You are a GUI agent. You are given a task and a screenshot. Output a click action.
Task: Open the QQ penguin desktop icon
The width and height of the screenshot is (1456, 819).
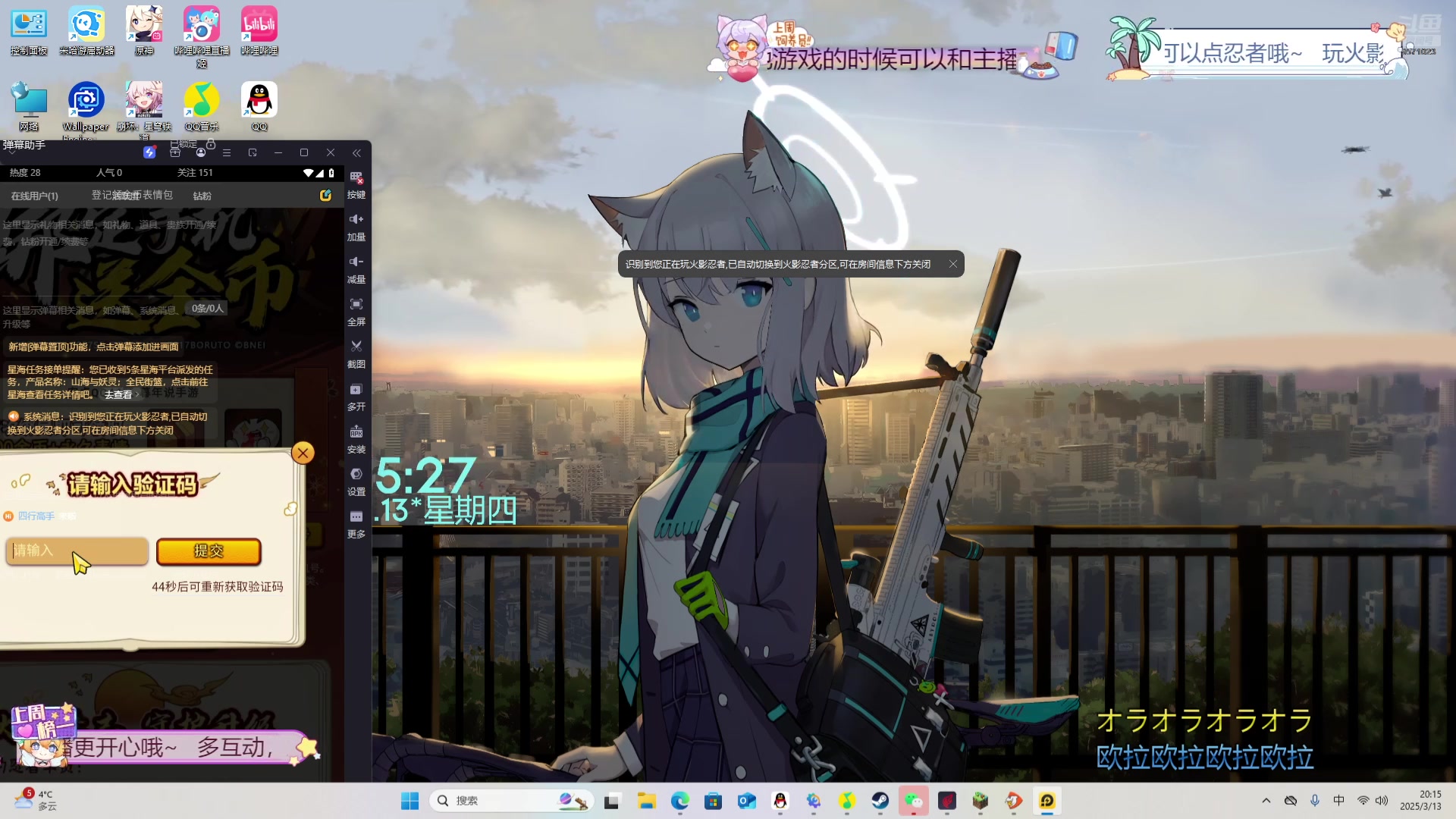tap(259, 106)
